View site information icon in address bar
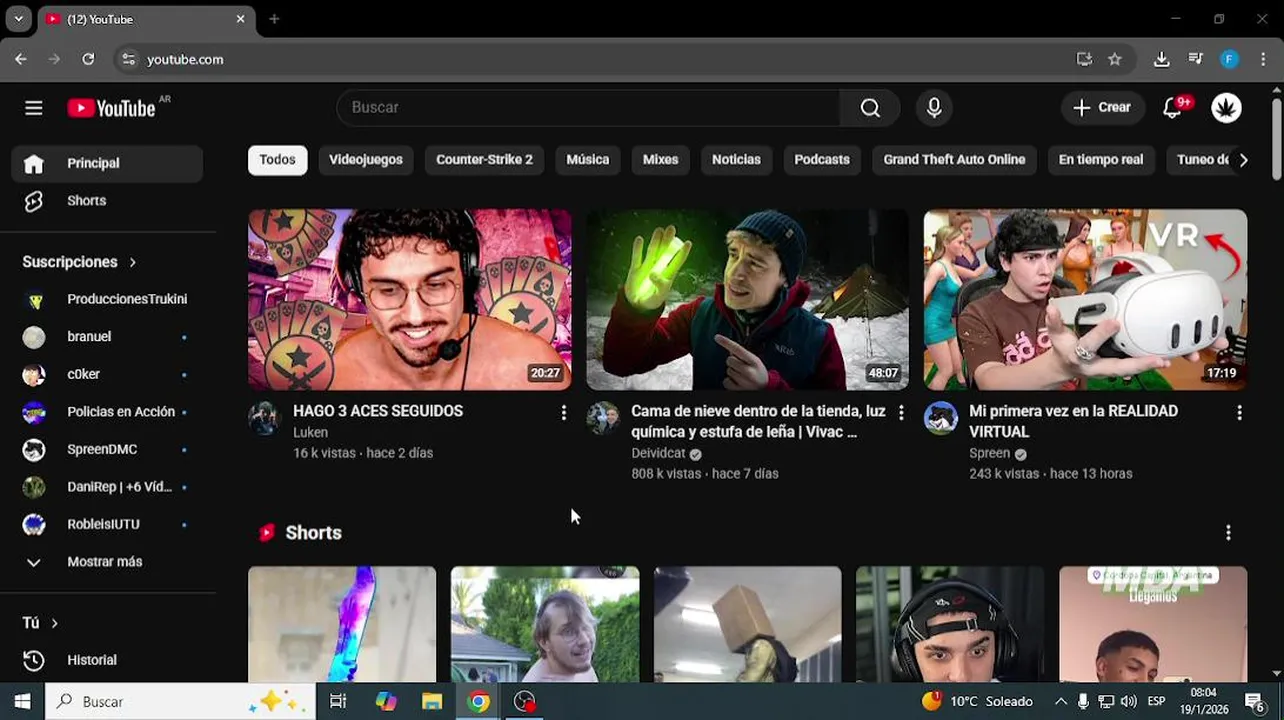Image resolution: width=1284 pixels, height=720 pixels. tap(128, 59)
